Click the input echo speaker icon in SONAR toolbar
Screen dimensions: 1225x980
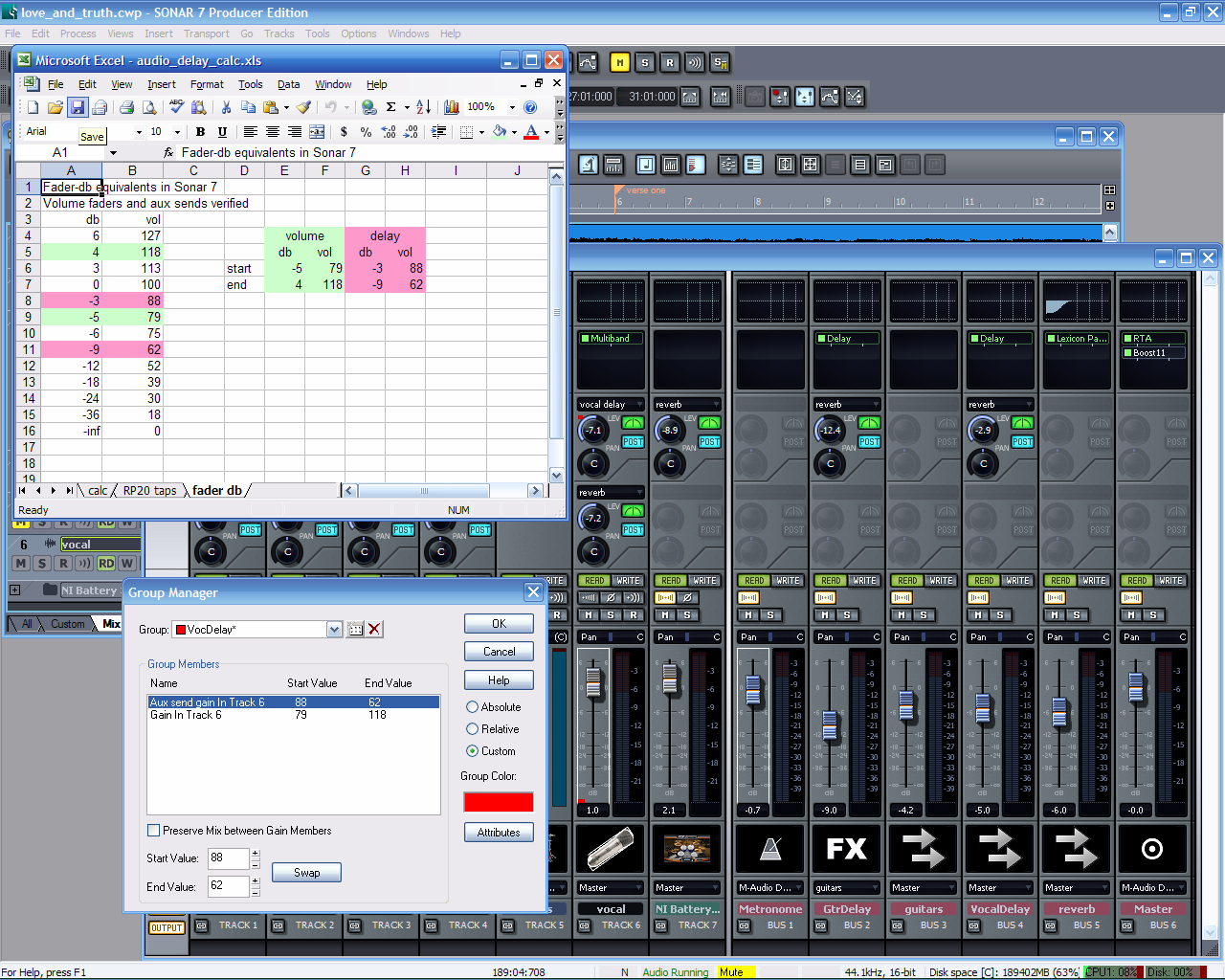tap(695, 63)
